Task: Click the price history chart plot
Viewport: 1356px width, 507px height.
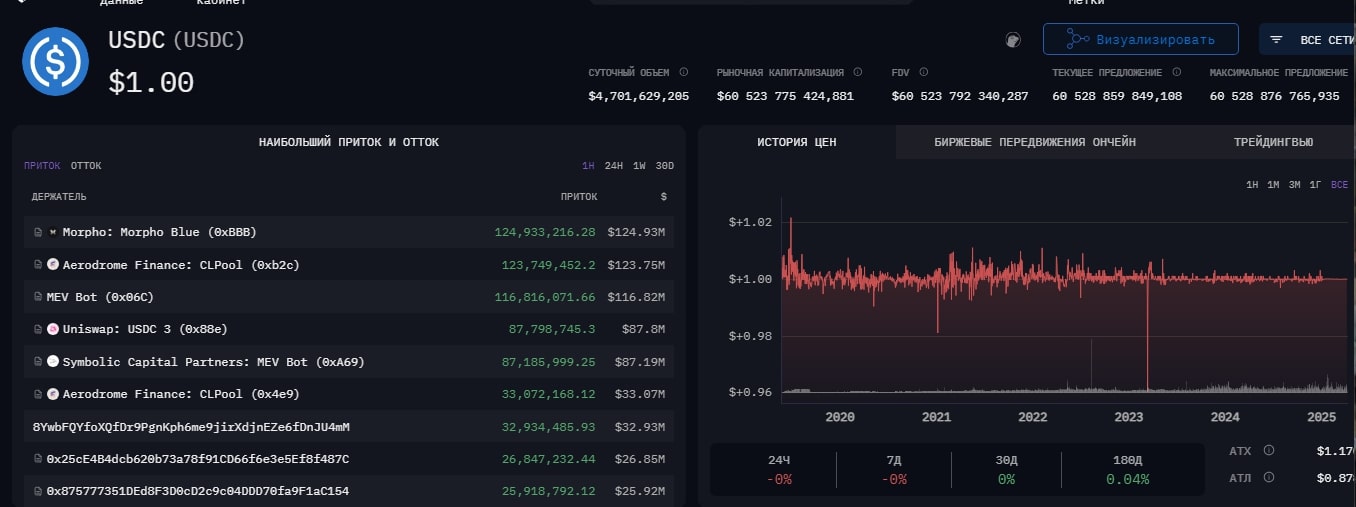Action: coord(1065,300)
